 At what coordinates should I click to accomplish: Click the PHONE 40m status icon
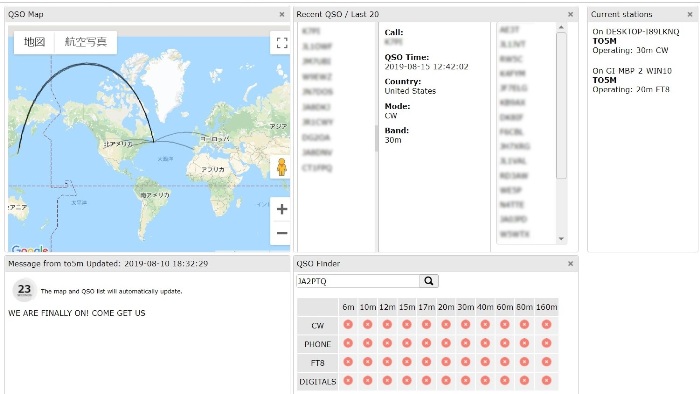coord(485,343)
